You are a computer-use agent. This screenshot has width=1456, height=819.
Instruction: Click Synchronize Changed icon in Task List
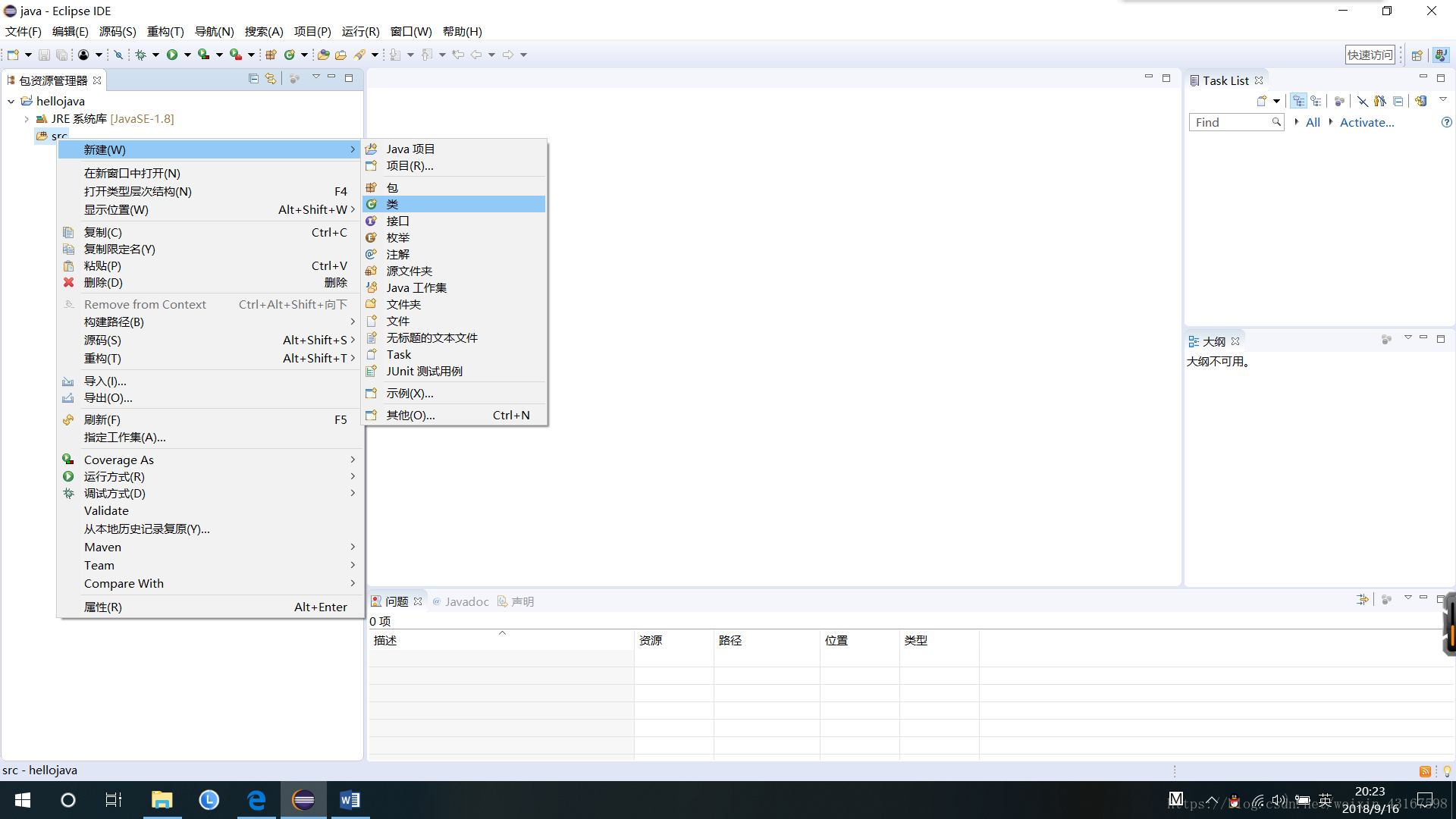[x=1421, y=101]
